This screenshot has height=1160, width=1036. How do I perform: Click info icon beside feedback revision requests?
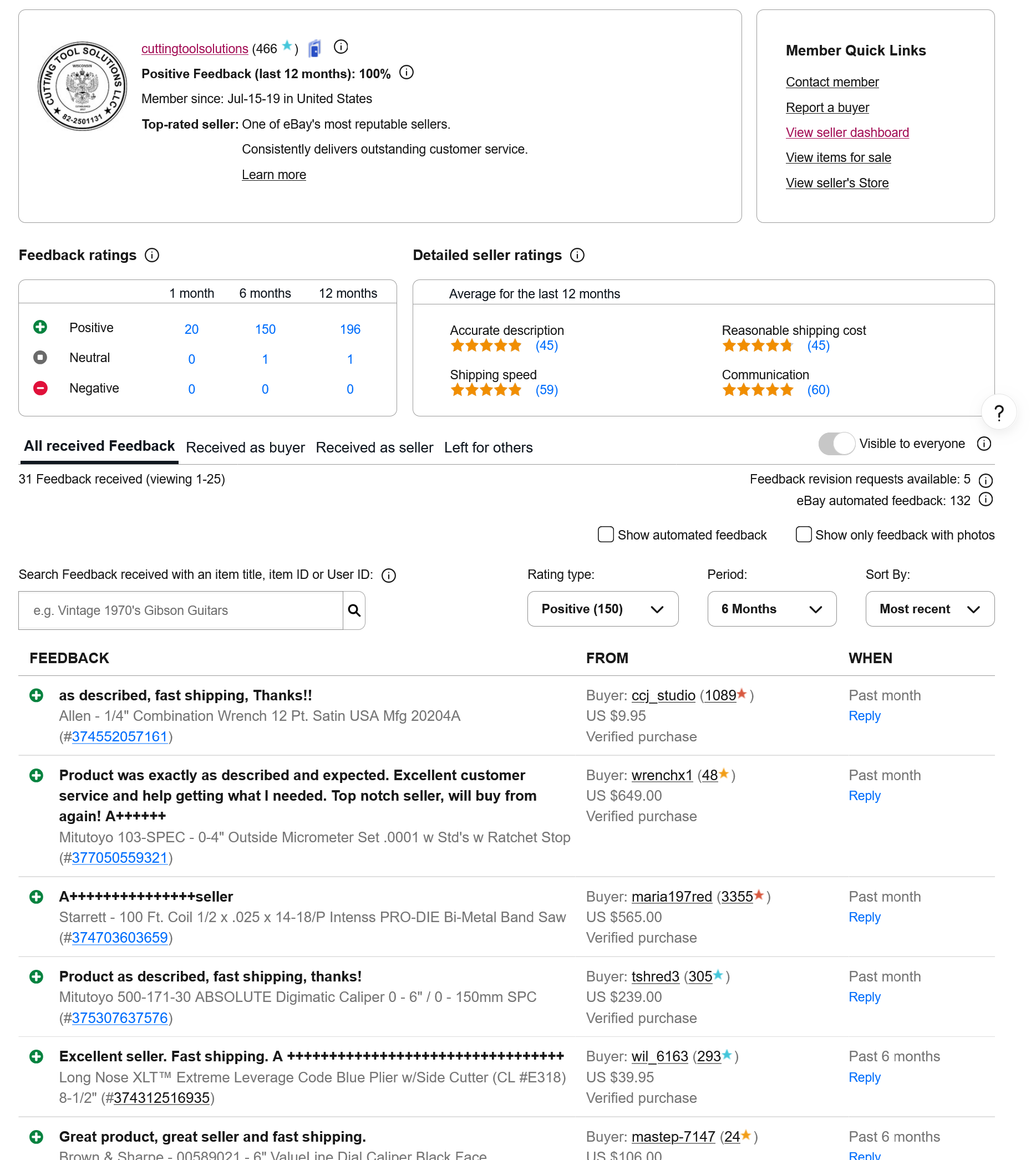point(986,480)
